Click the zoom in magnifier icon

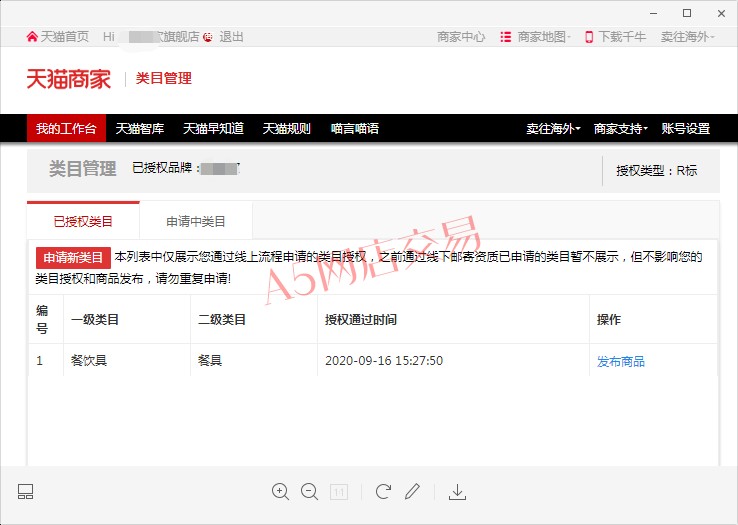pyautogui.click(x=281, y=492)
